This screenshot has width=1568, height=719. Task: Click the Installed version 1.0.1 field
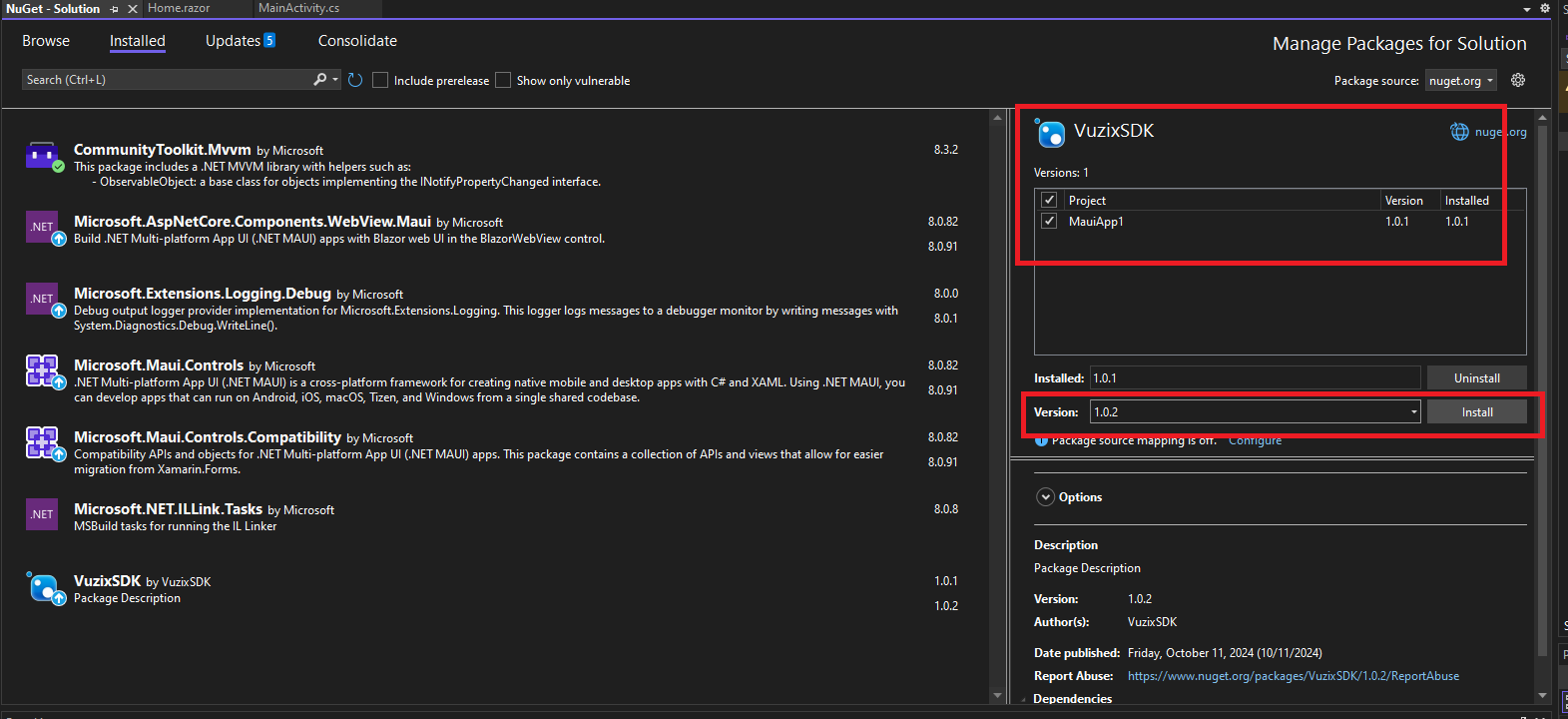(1255, 378)
